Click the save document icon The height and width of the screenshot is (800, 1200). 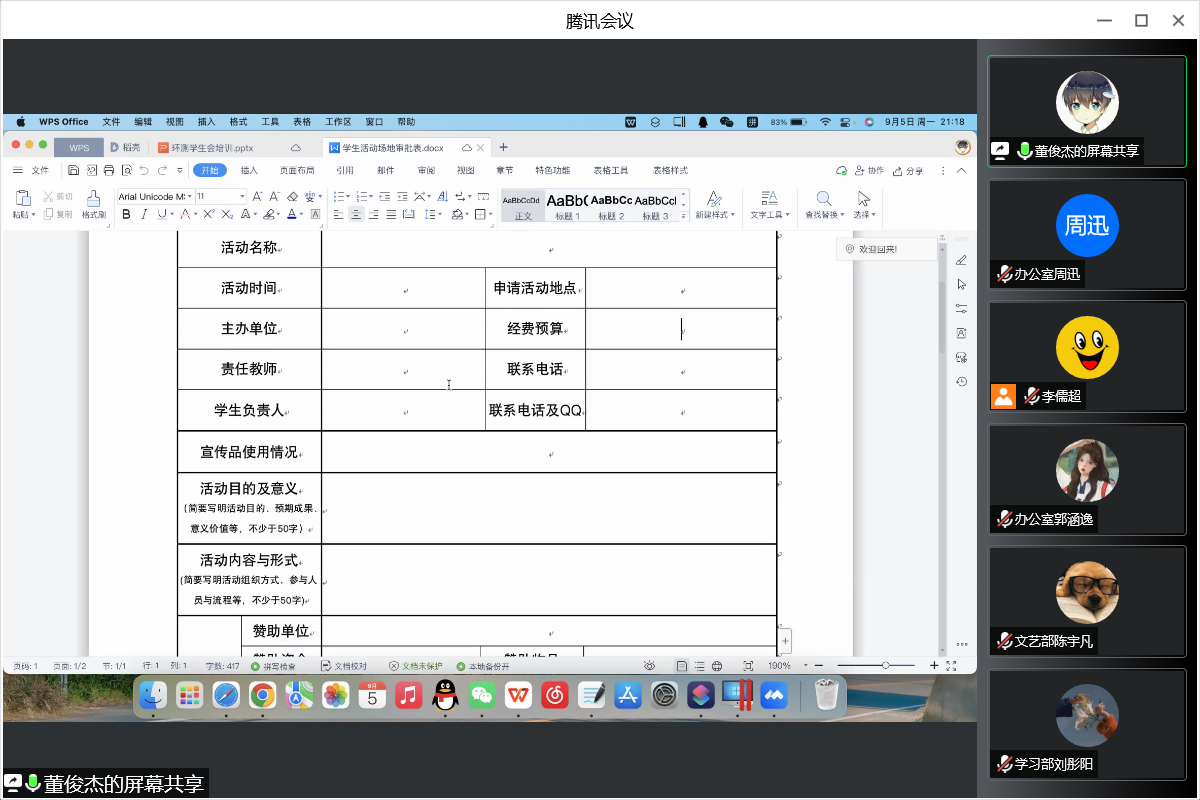(x=74, y=171)
